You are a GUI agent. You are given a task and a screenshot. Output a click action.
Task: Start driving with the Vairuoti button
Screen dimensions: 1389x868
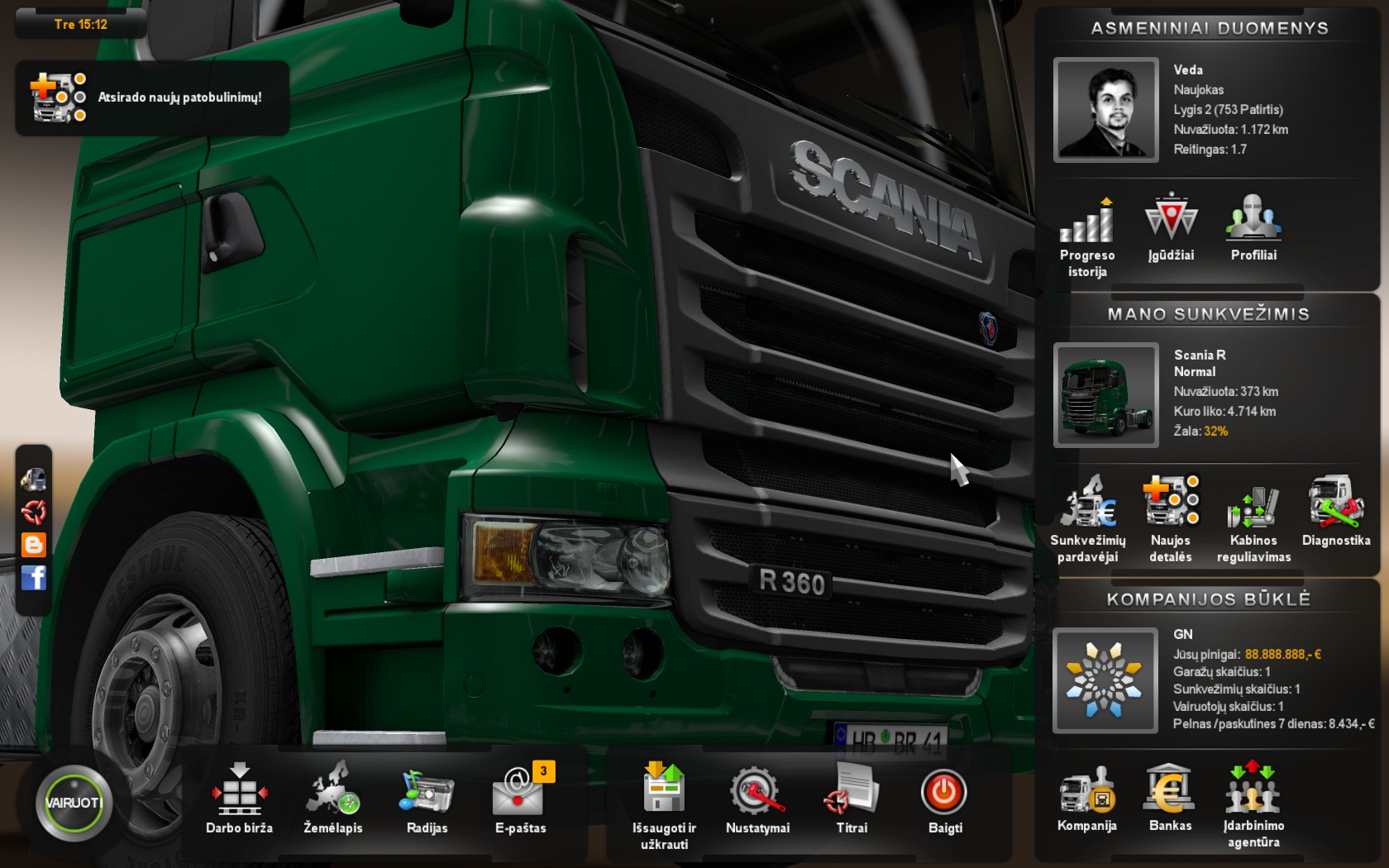tap(74, 802)
